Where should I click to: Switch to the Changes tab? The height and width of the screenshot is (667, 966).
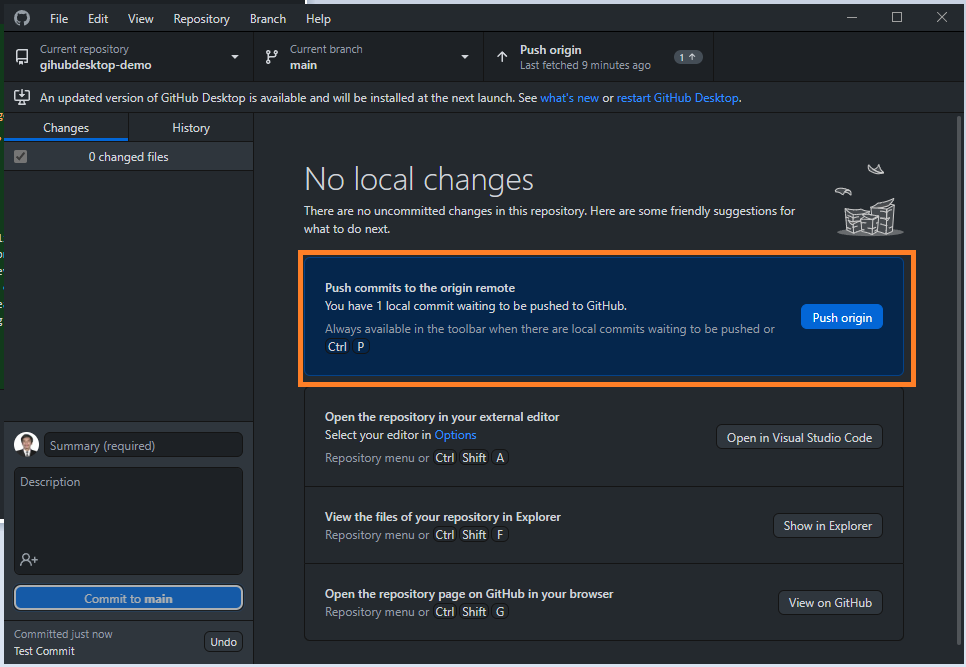(66, 127)
